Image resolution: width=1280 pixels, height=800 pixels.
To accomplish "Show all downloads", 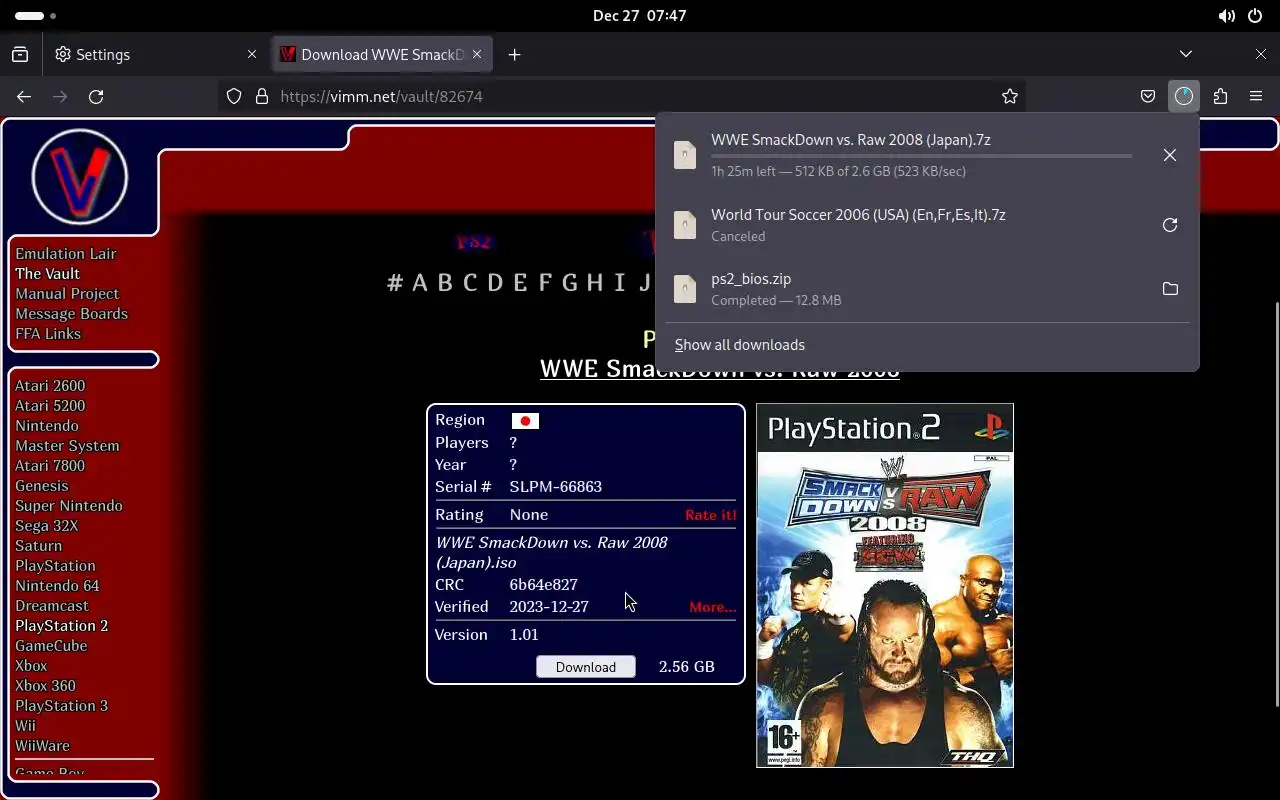I will point(740,345).
